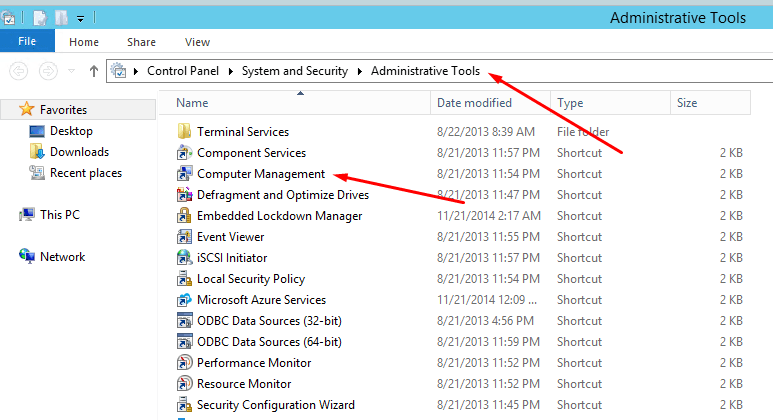
Task: Click the 8/22/2013 8:39 AM date cell
Action: click(486, 132)
